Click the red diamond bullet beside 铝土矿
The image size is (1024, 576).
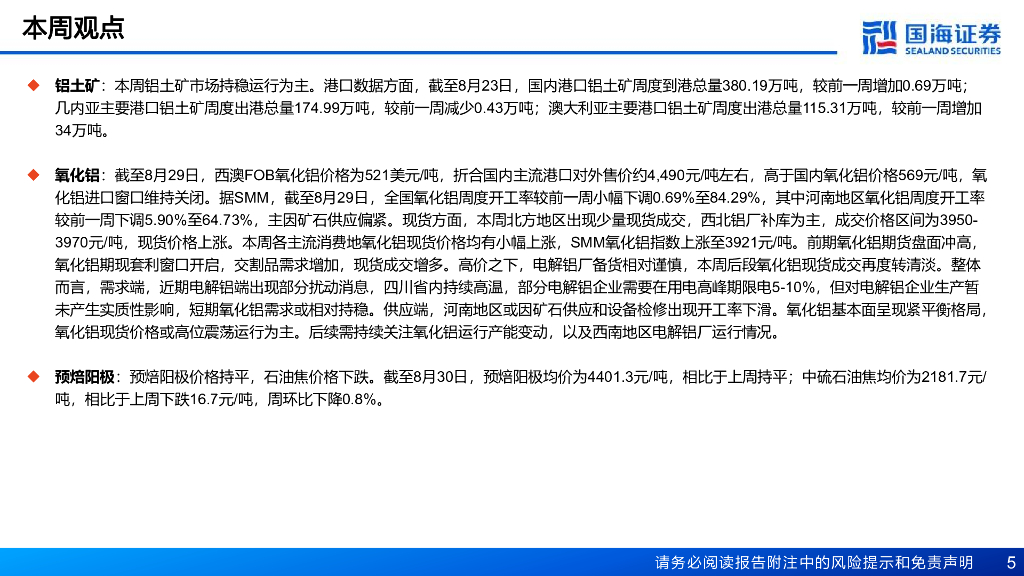tap(34, 86)
